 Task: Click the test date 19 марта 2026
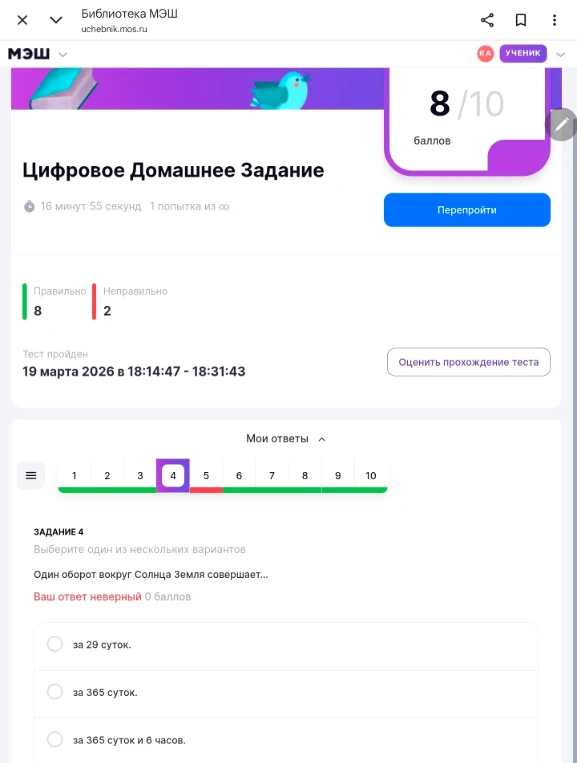[x=134, y=371]
